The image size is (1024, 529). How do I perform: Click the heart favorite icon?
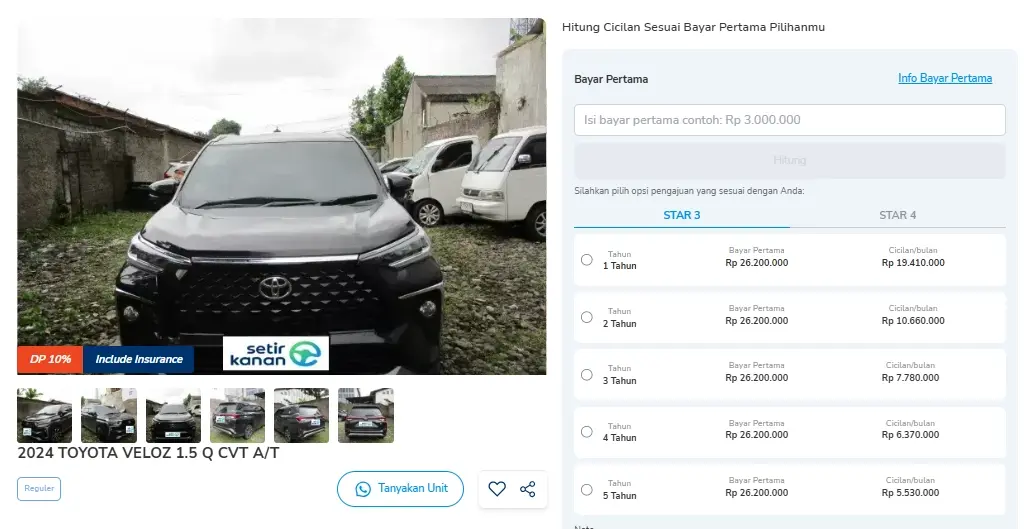coord(497,489)
